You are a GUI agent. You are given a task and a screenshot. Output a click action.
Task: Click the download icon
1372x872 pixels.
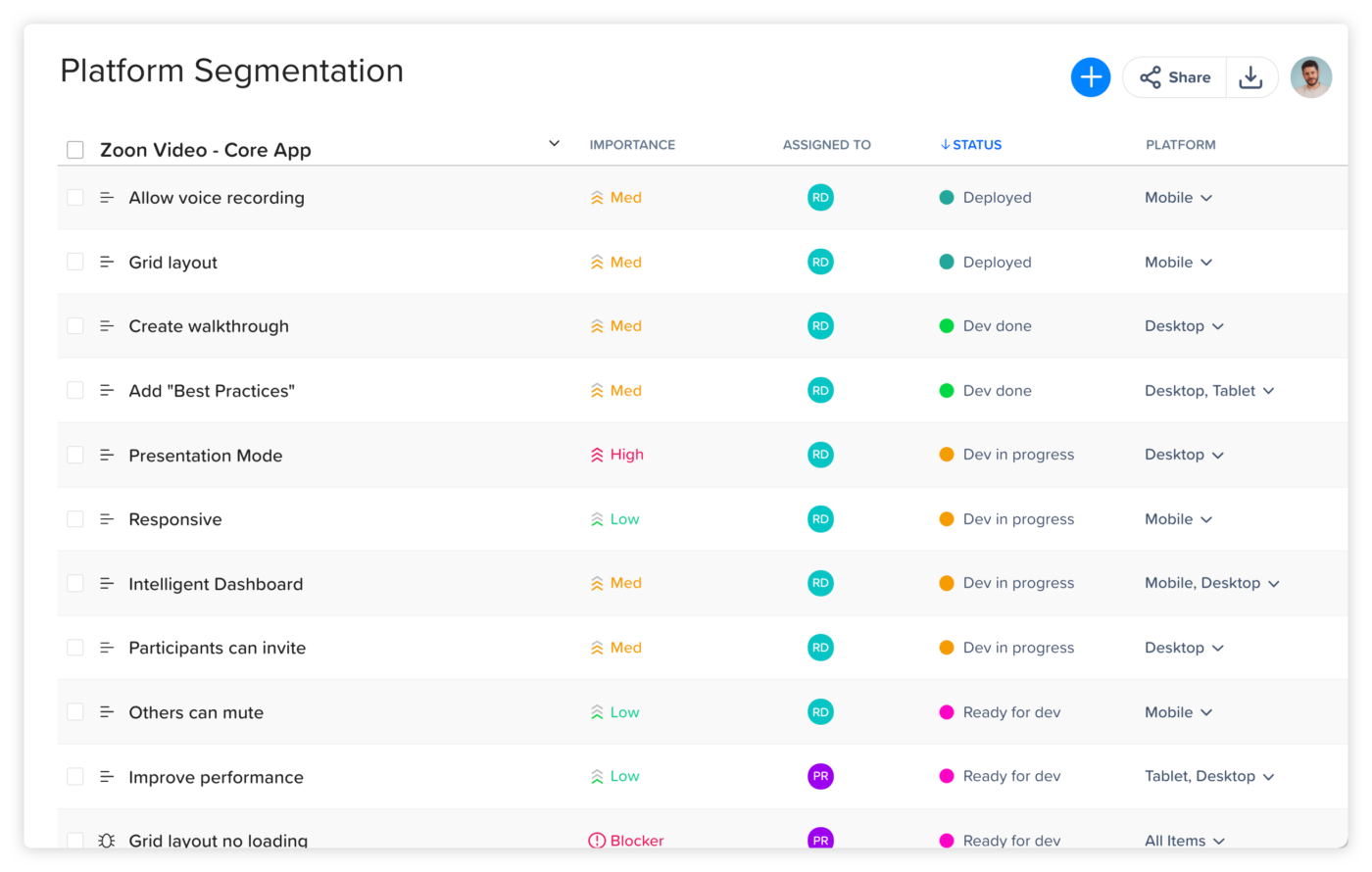point(1250,77)
